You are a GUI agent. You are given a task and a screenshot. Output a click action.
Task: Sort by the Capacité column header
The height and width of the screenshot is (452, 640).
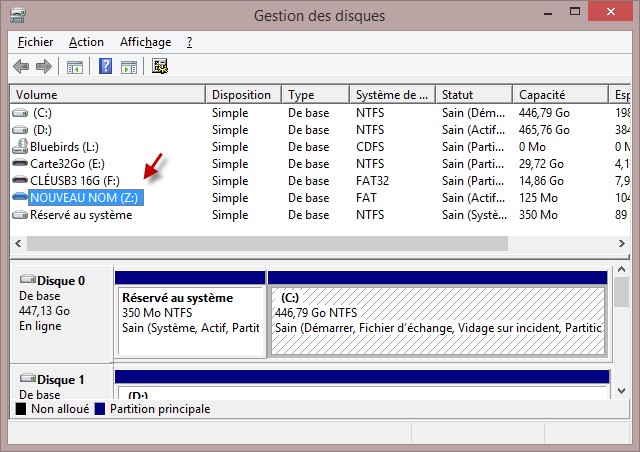point(558,95)
